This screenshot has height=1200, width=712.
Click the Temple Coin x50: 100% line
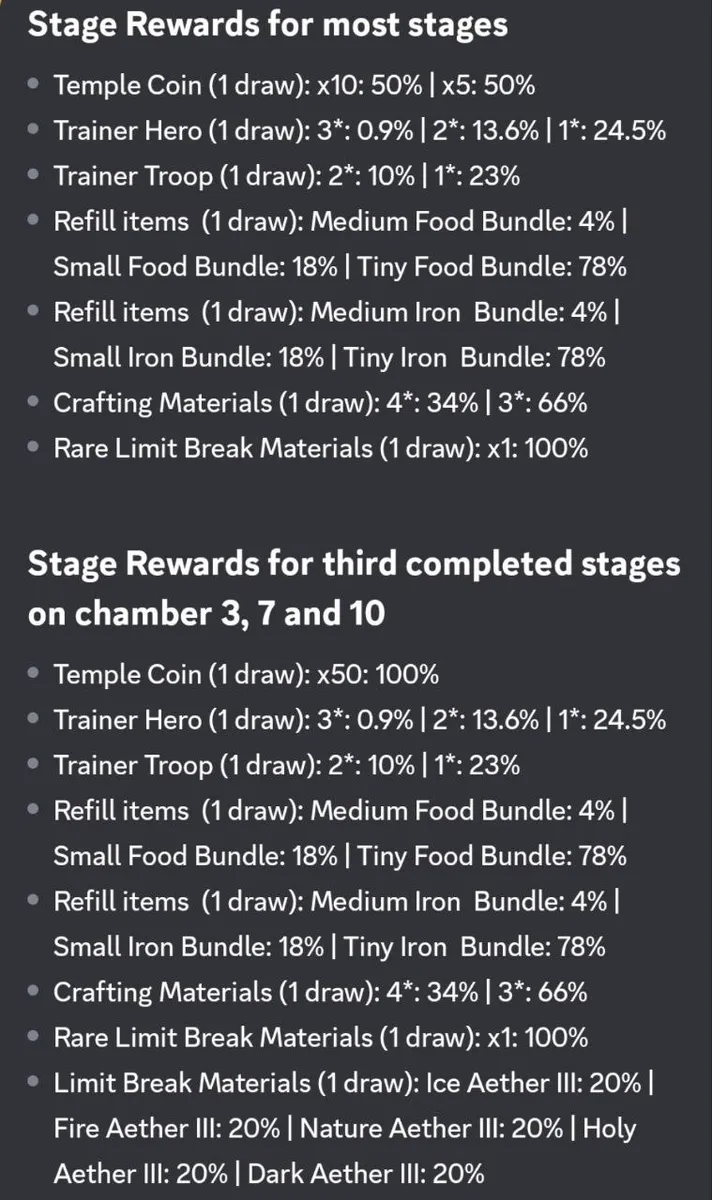(246, 674)
